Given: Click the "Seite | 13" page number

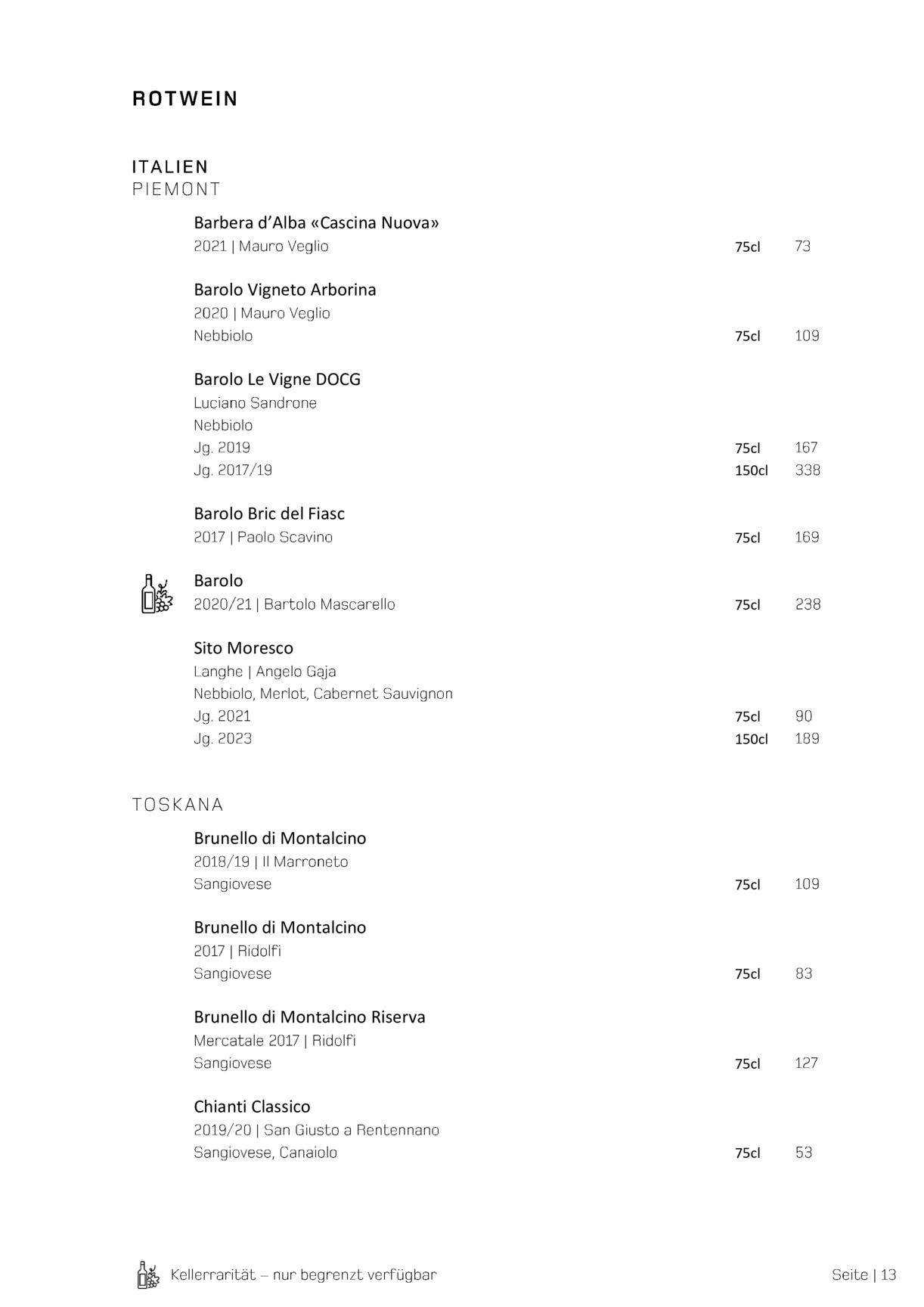Looking at the screenshot, I should pos(864,1275).
